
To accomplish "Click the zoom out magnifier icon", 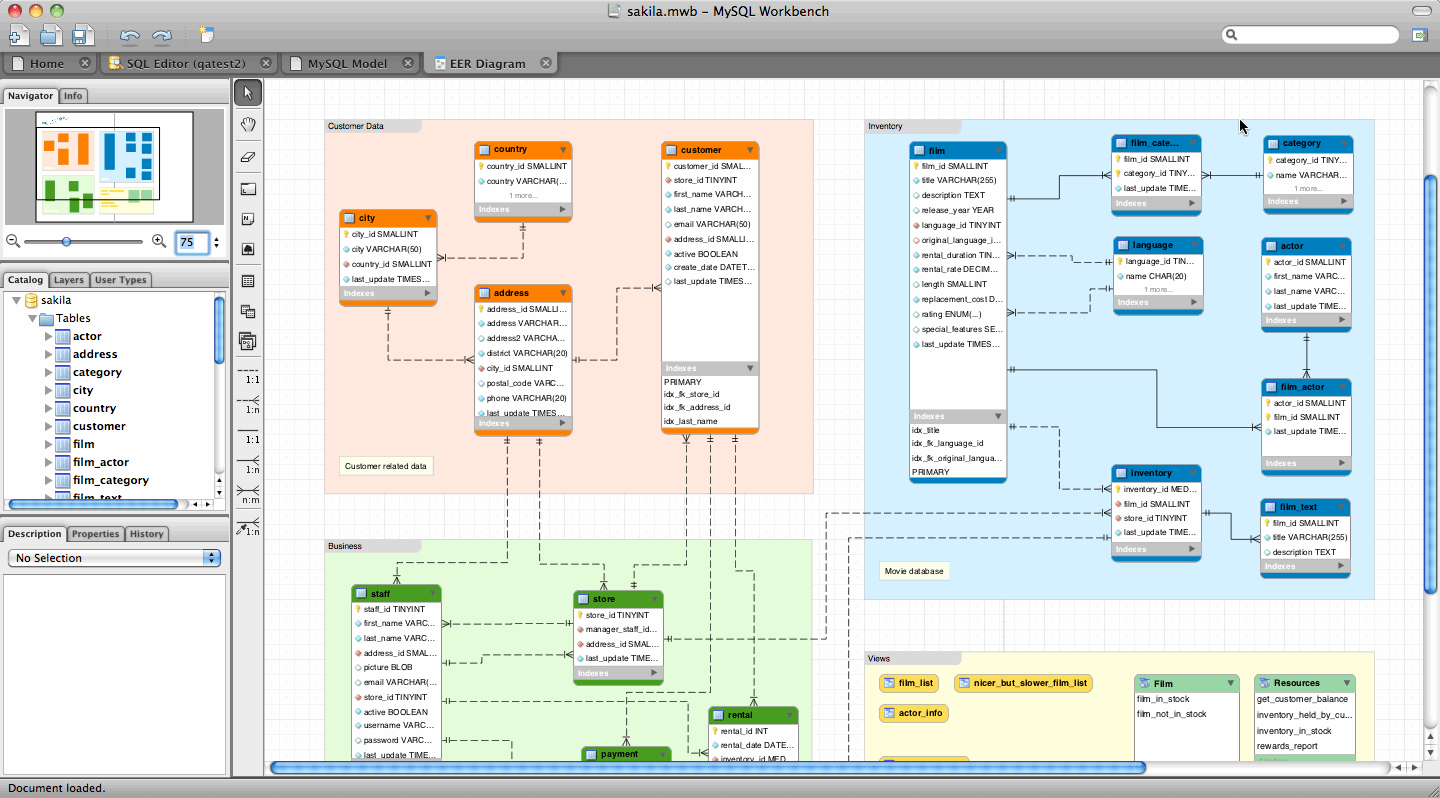I will 13,241.
